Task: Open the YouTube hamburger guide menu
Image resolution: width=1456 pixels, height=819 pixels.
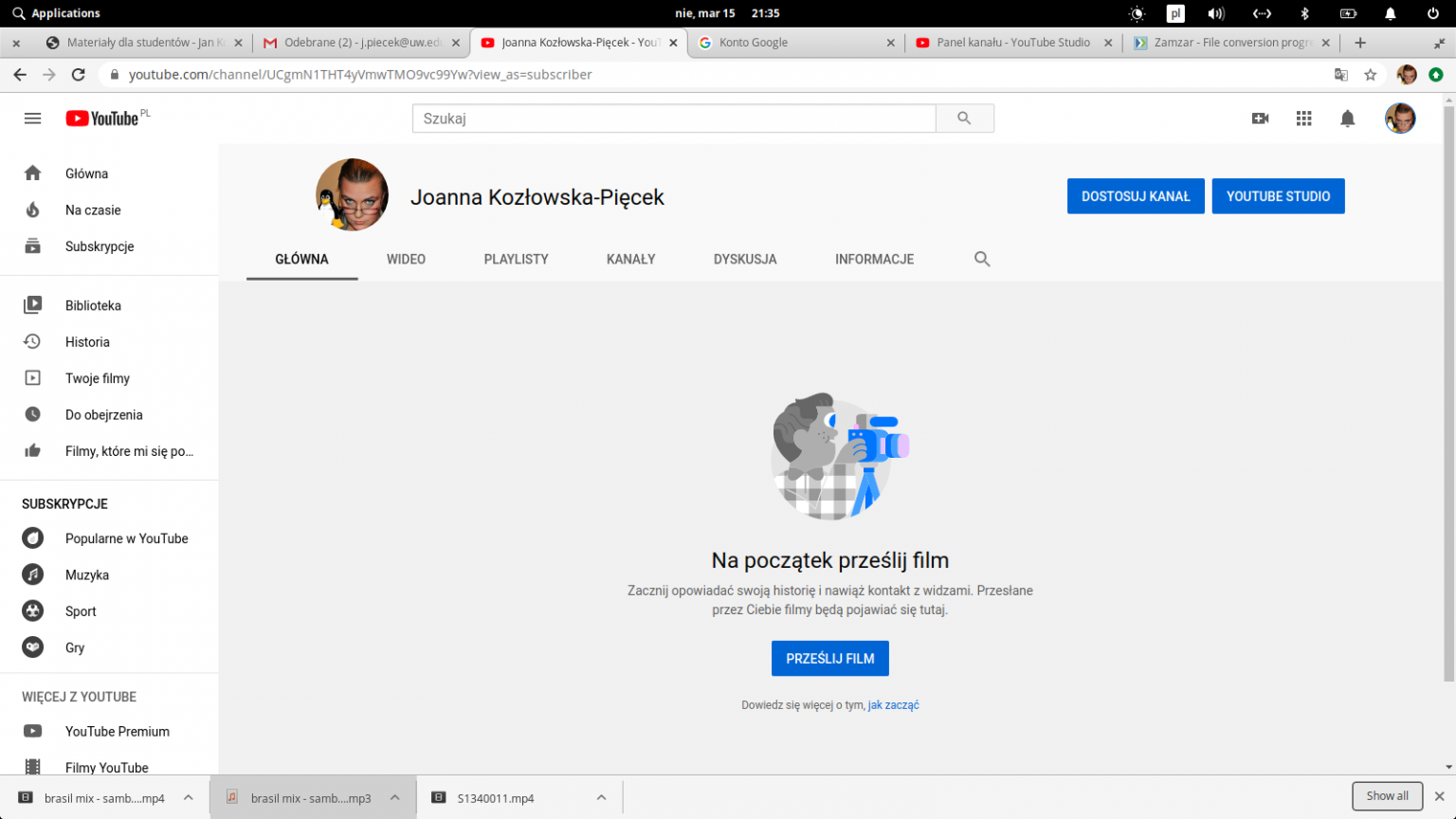Action: 33,118
